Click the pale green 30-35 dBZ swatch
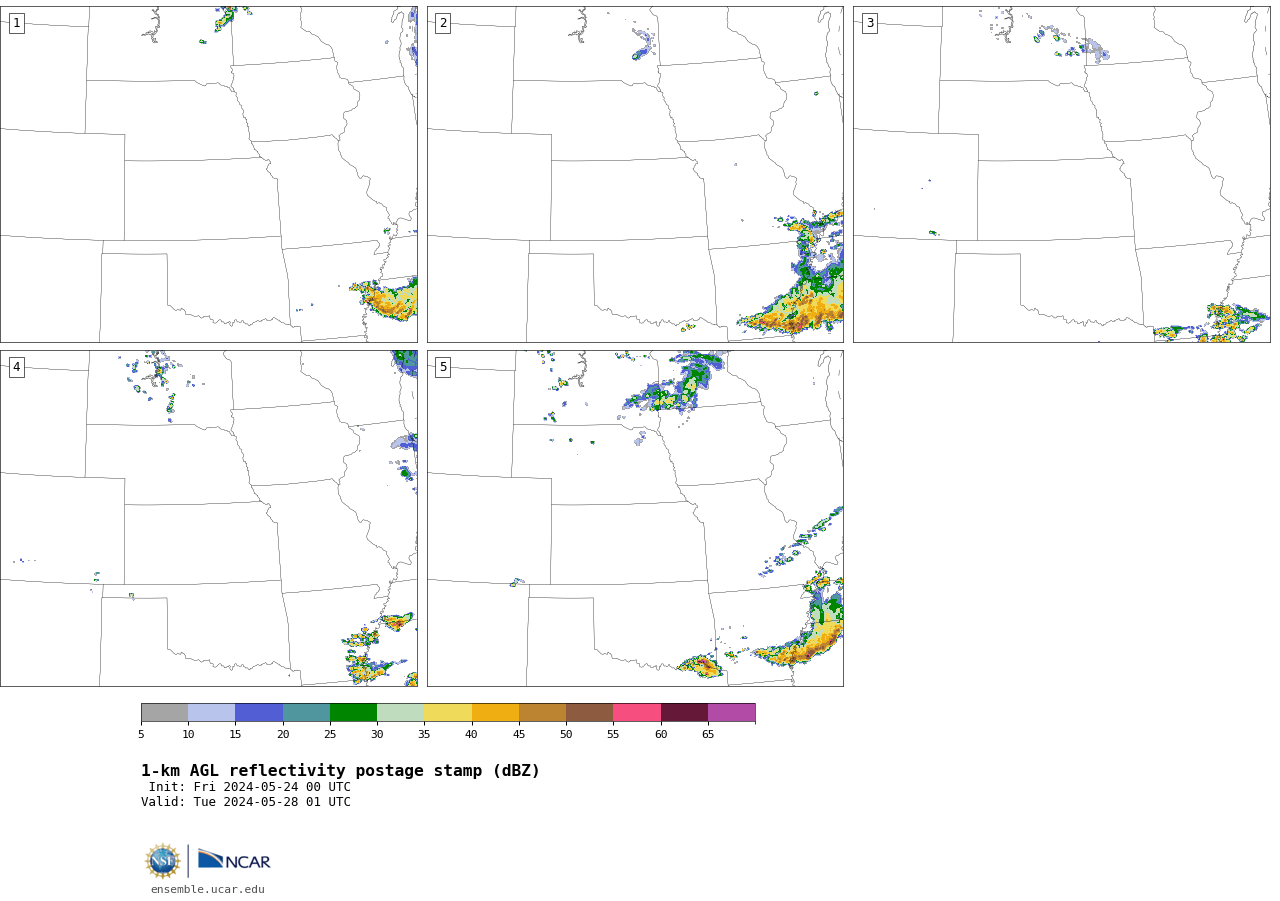 tap(400, 713)
